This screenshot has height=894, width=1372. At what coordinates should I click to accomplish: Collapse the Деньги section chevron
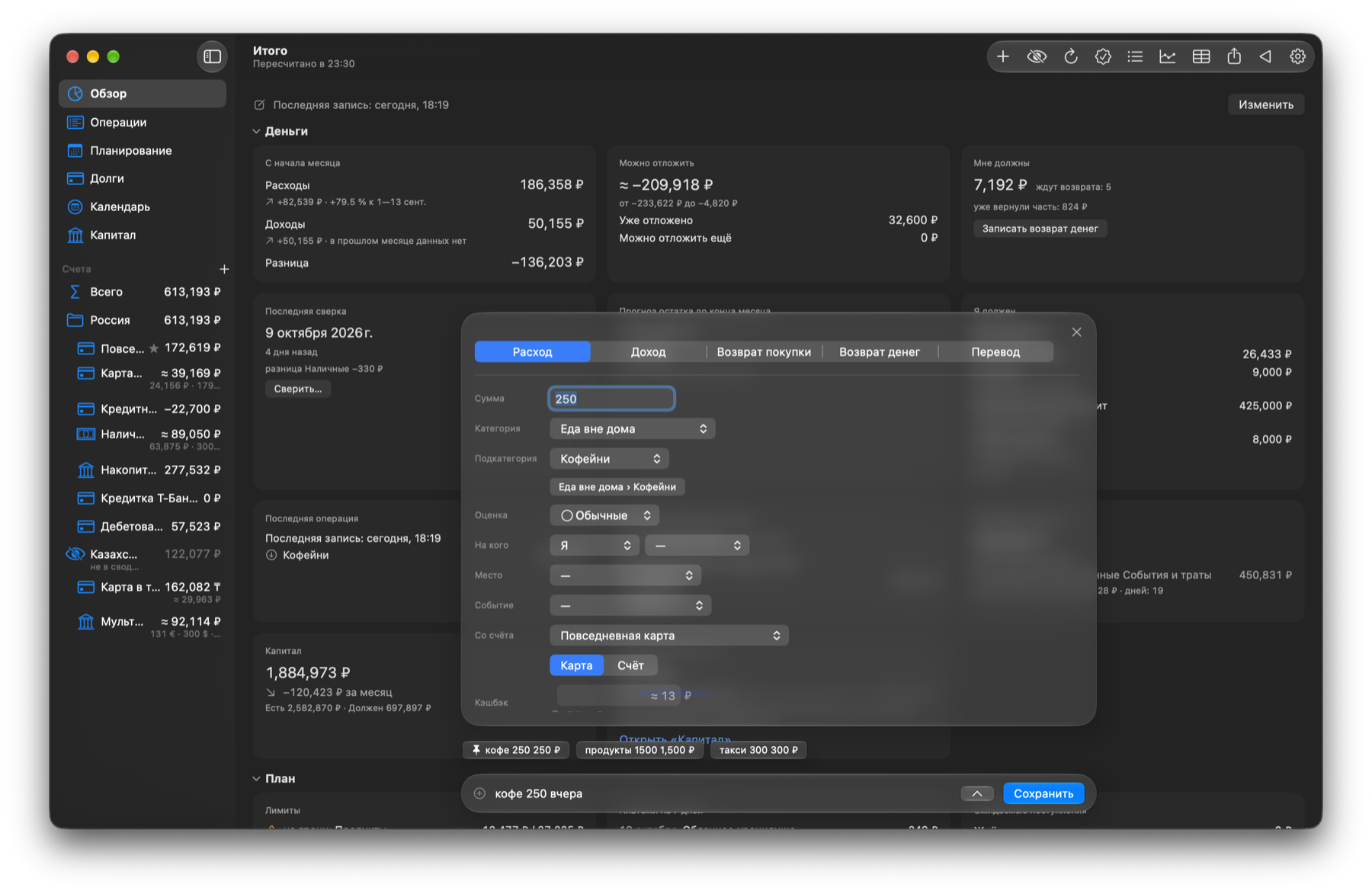click(x=257, y=131)
